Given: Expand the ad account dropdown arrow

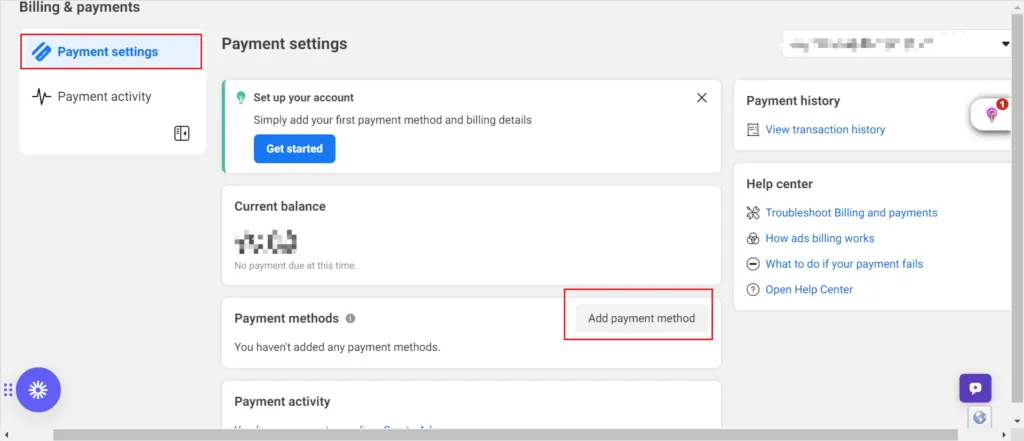Looking at the screenshot, I should point(1006,45).
